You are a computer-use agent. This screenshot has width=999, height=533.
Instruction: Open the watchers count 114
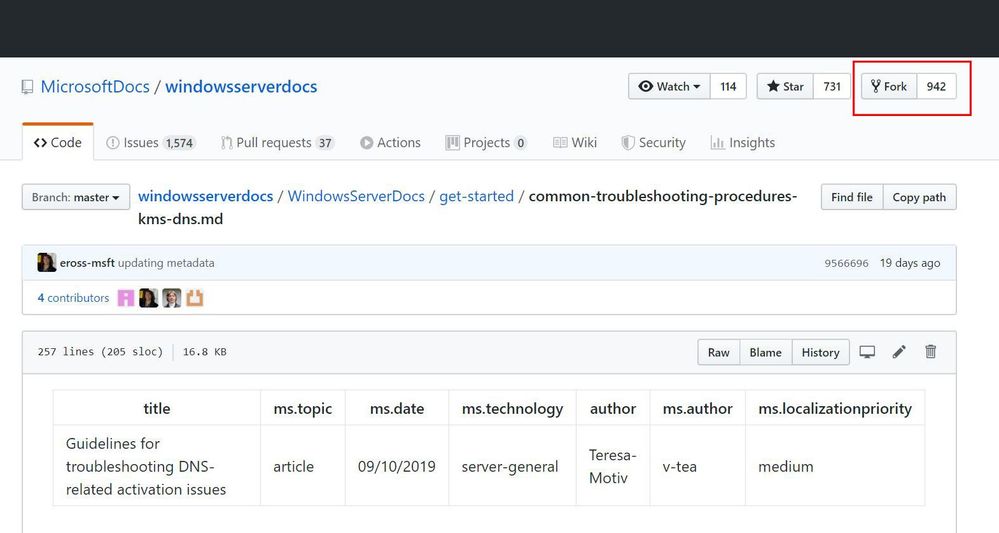point(728,87)
